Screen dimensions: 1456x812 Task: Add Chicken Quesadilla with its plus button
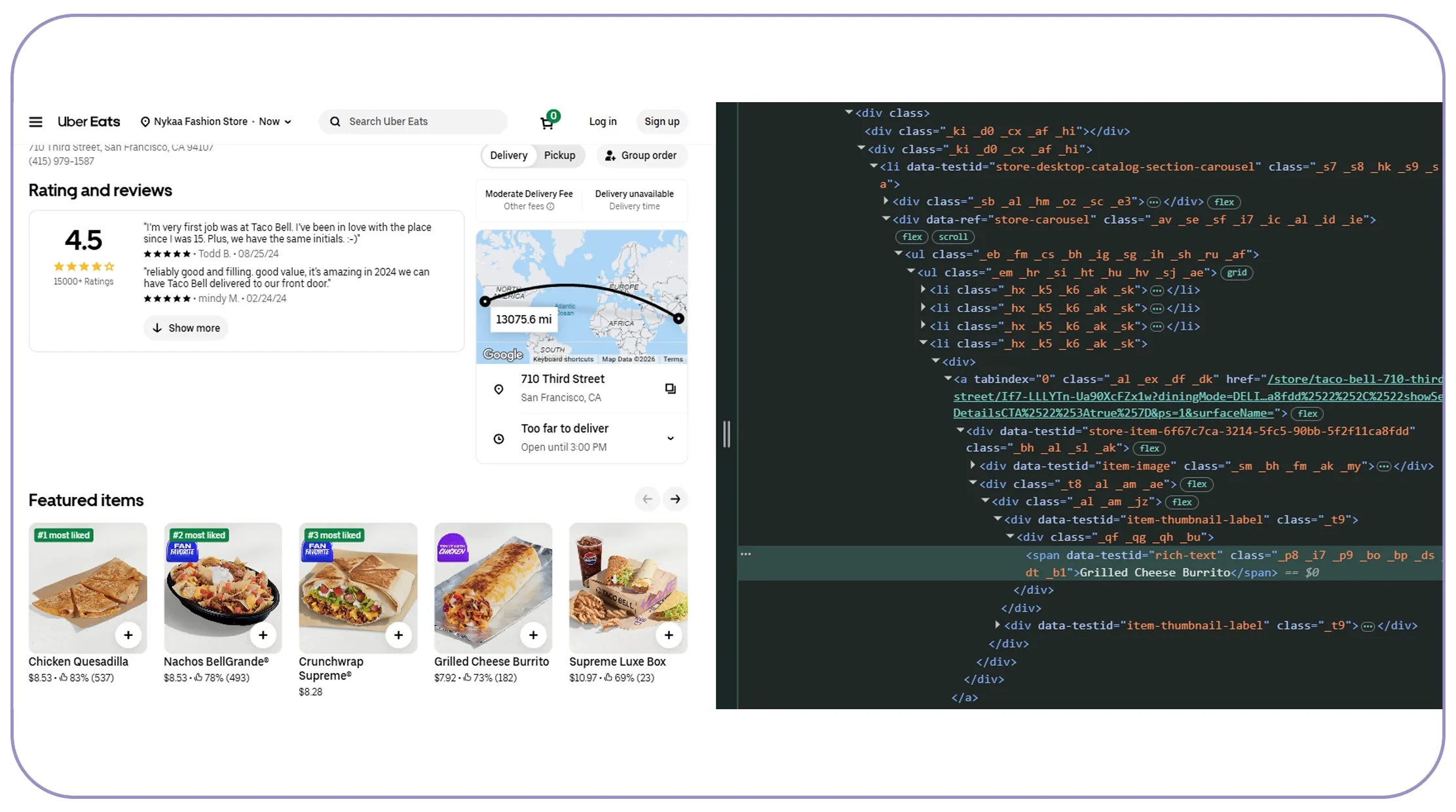[x=128, y=635]
